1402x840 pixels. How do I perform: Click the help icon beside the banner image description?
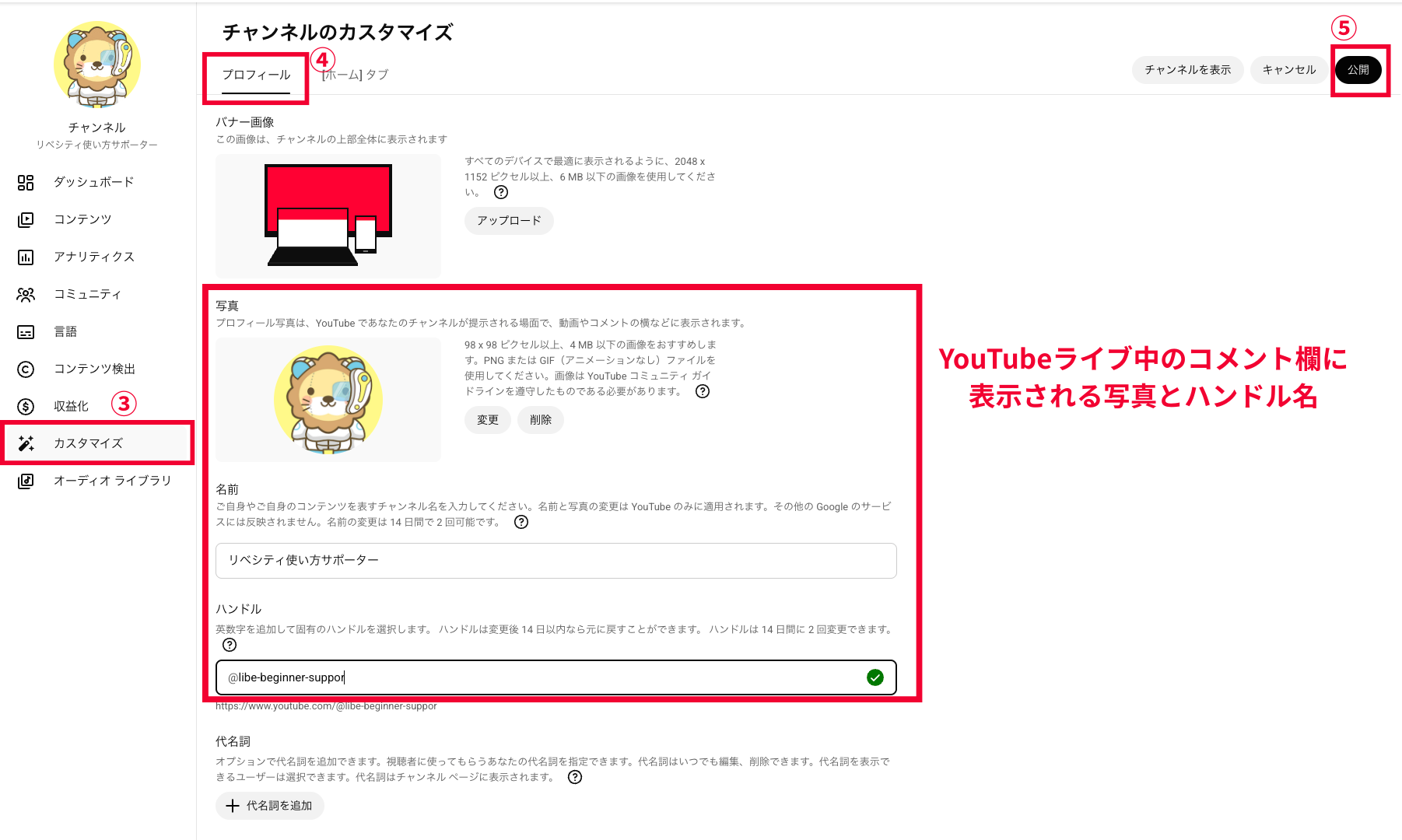tap(501, 192)
